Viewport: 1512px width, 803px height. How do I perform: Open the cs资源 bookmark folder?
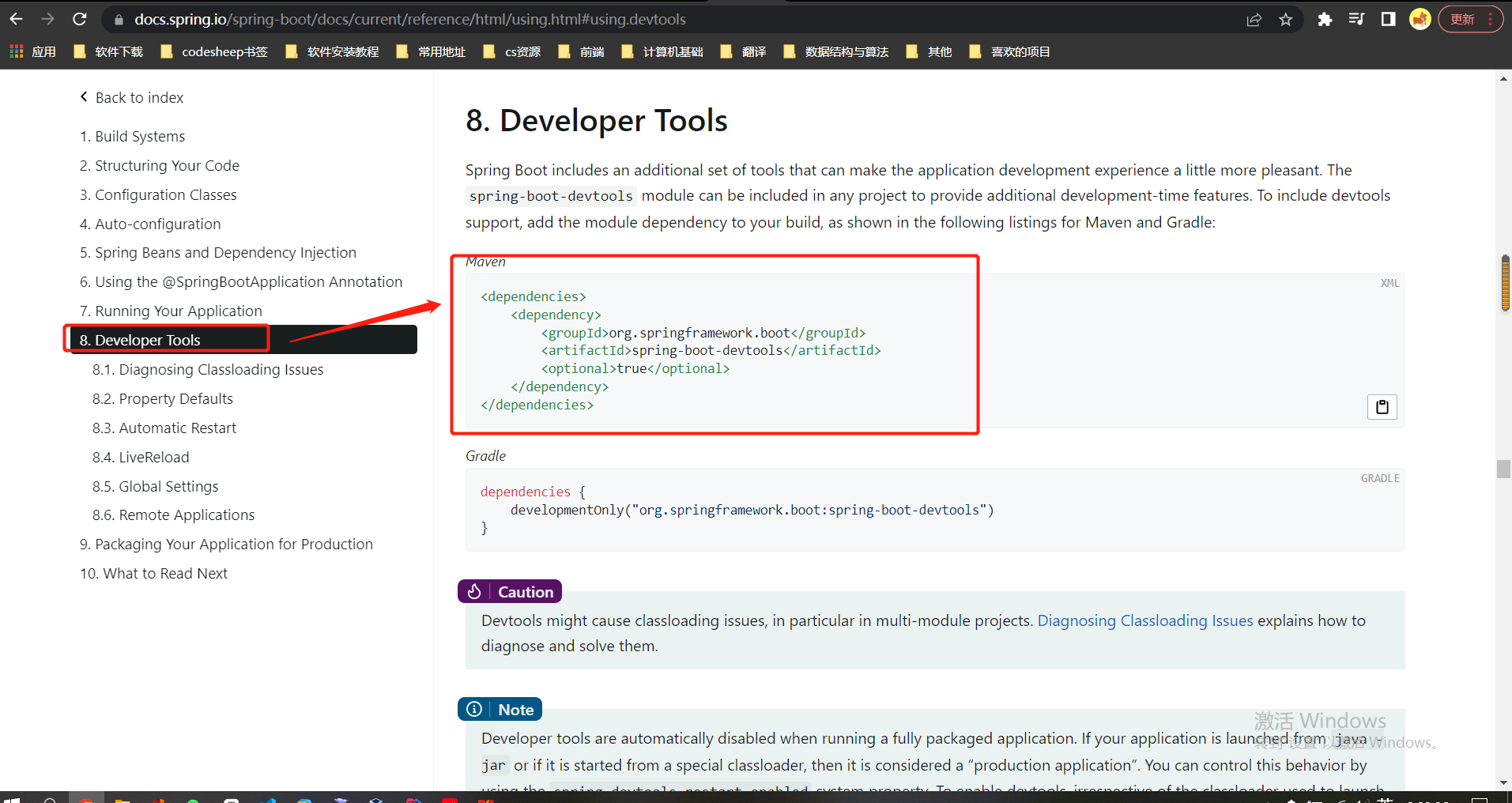click(512, 52)
